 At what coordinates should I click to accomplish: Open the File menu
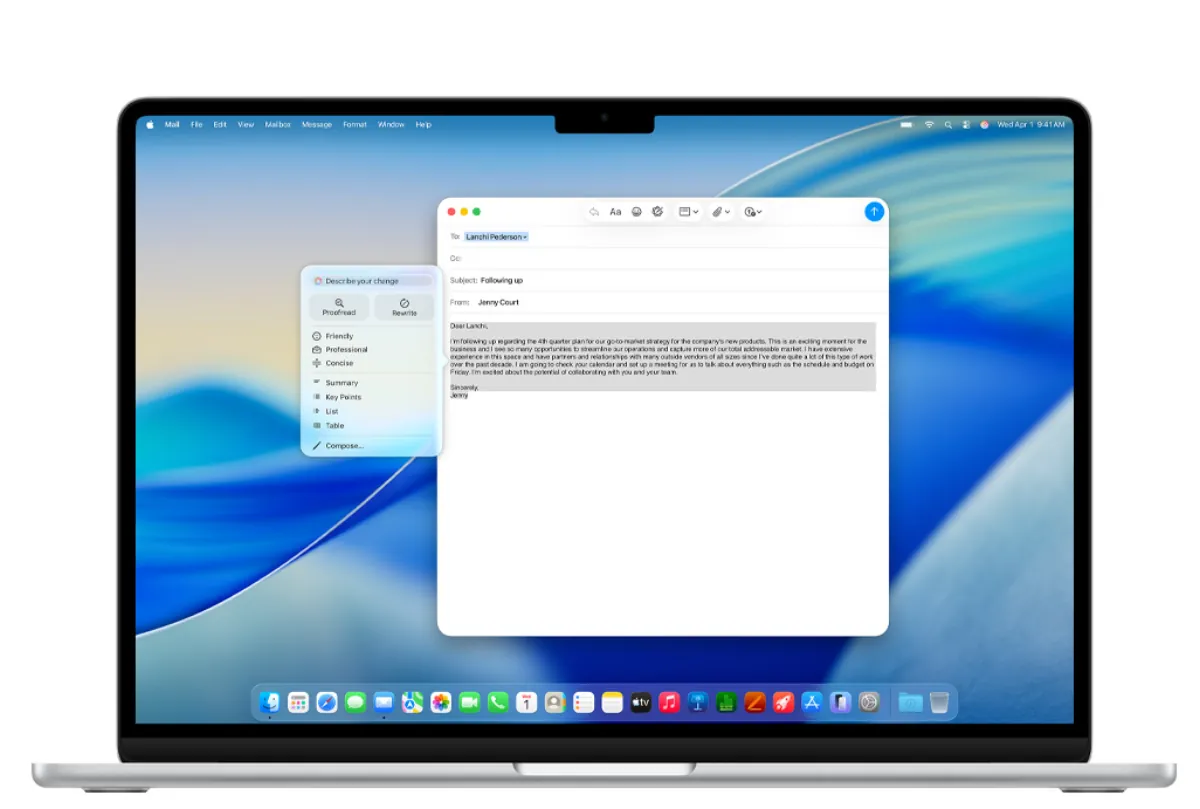[196, 125]
